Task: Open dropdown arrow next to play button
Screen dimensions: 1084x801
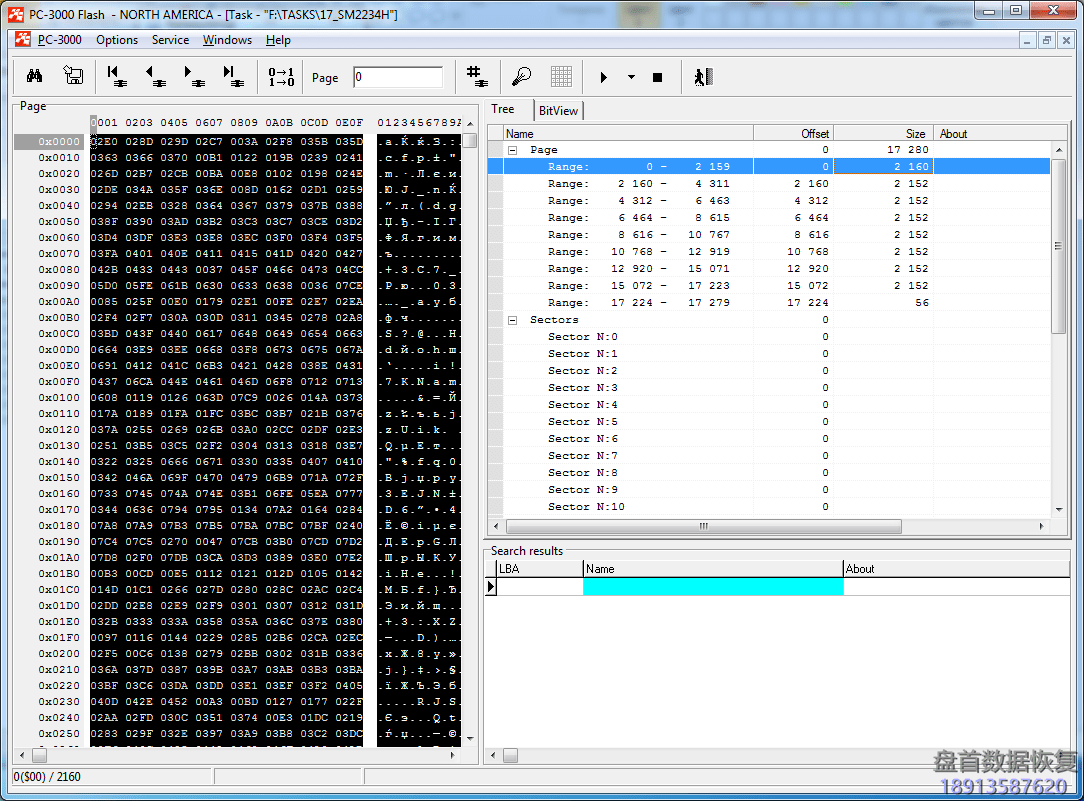Action: 631,77
